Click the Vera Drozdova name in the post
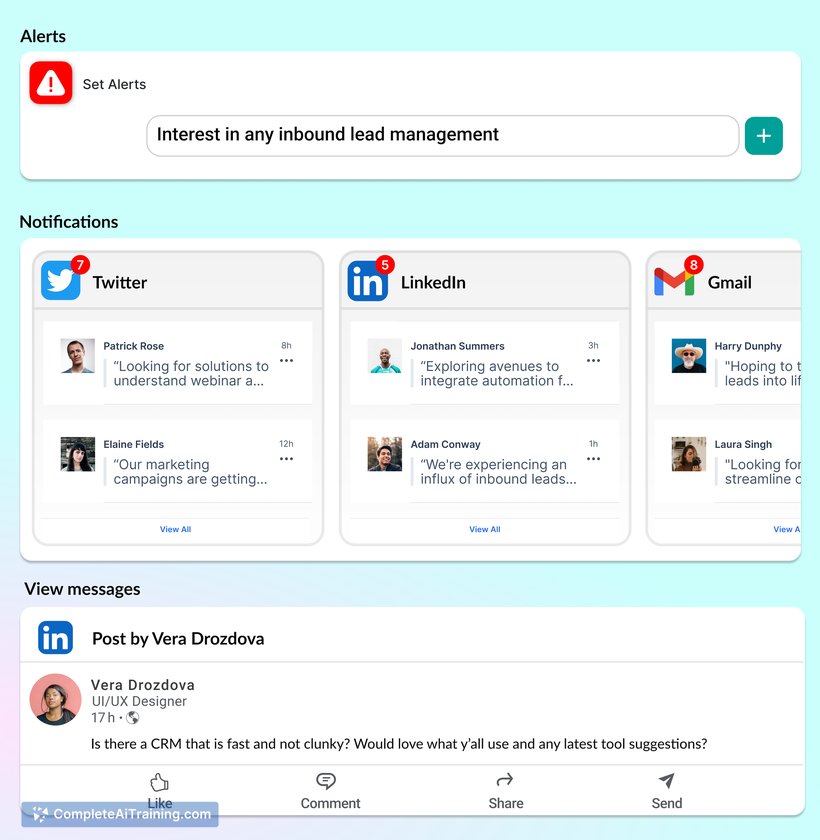 point(142,685)
